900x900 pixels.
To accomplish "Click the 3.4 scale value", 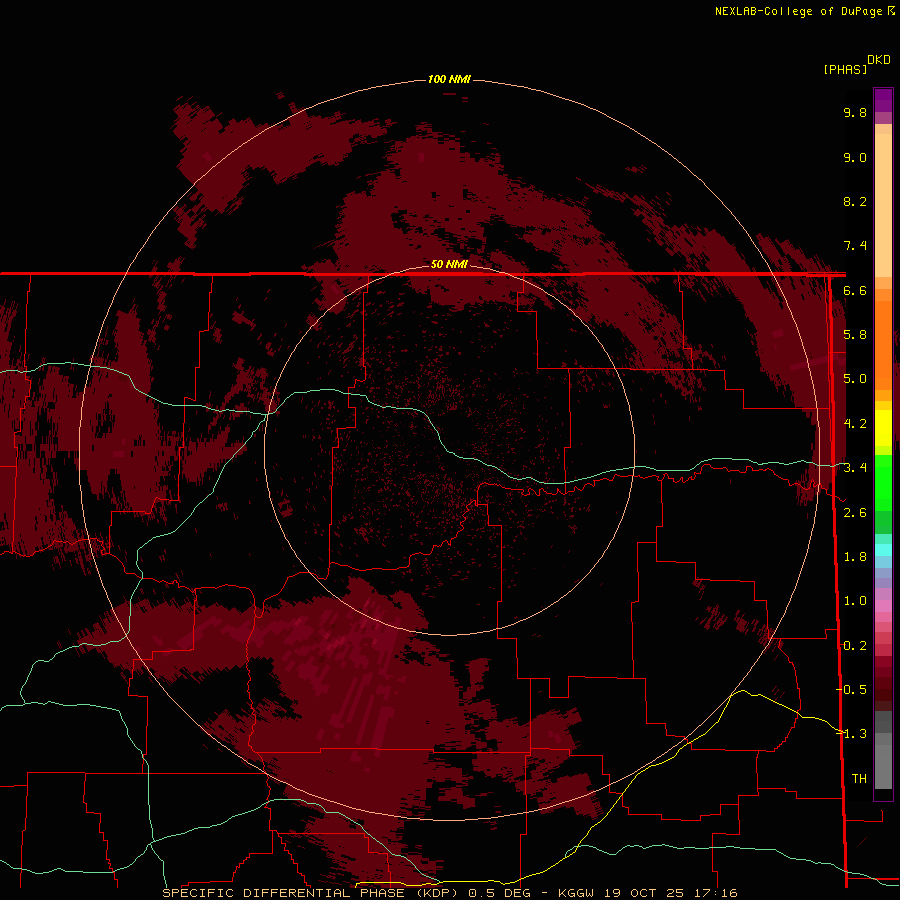I will pyautogui.click(x=855, y=468).
